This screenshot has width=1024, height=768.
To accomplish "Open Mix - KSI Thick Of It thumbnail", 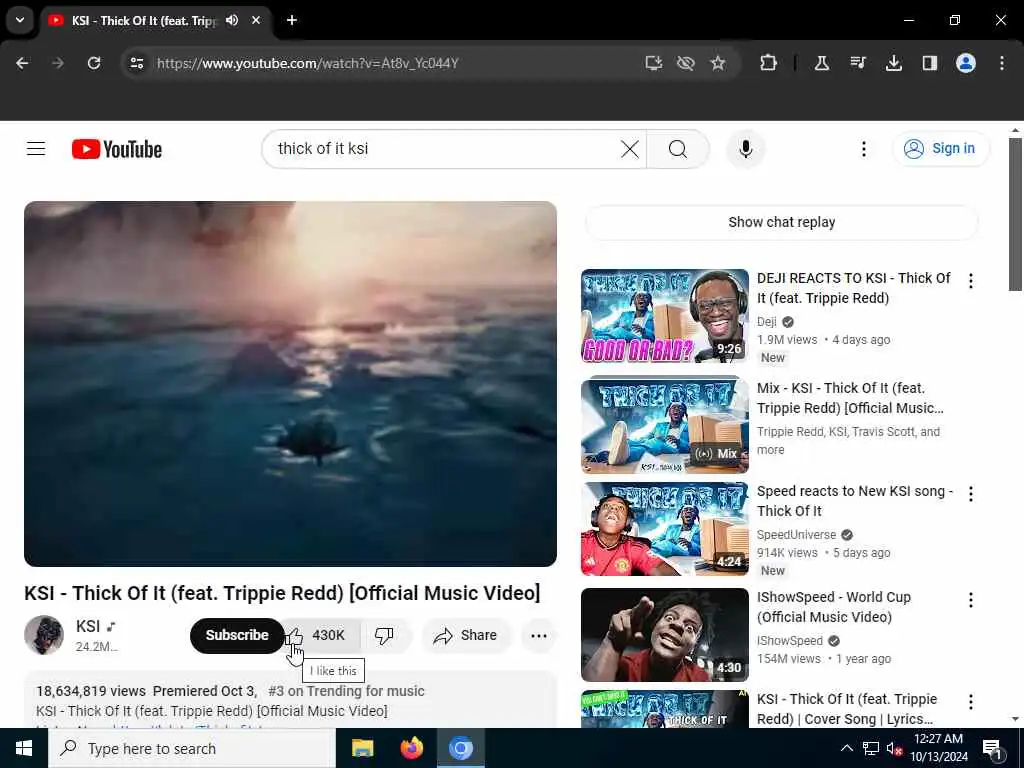I will point(665,424).
